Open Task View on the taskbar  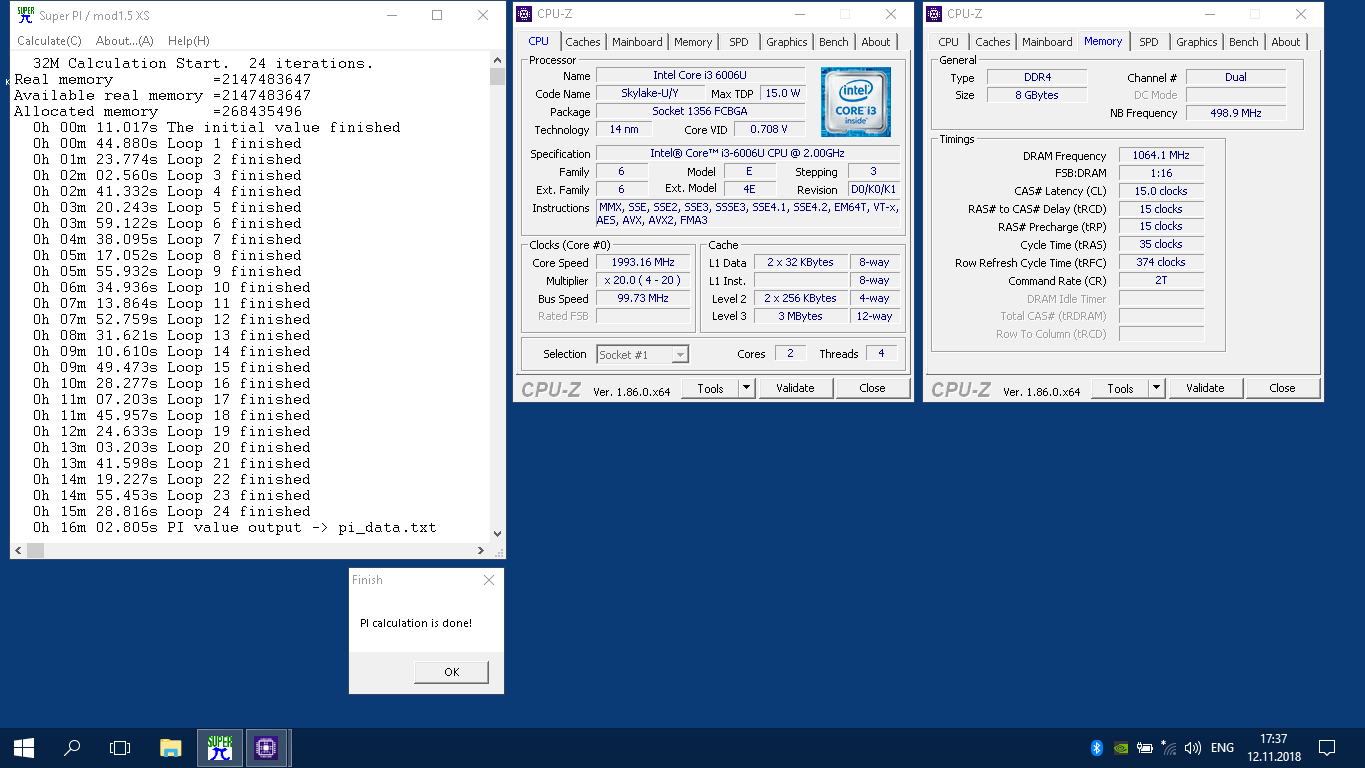120,747
